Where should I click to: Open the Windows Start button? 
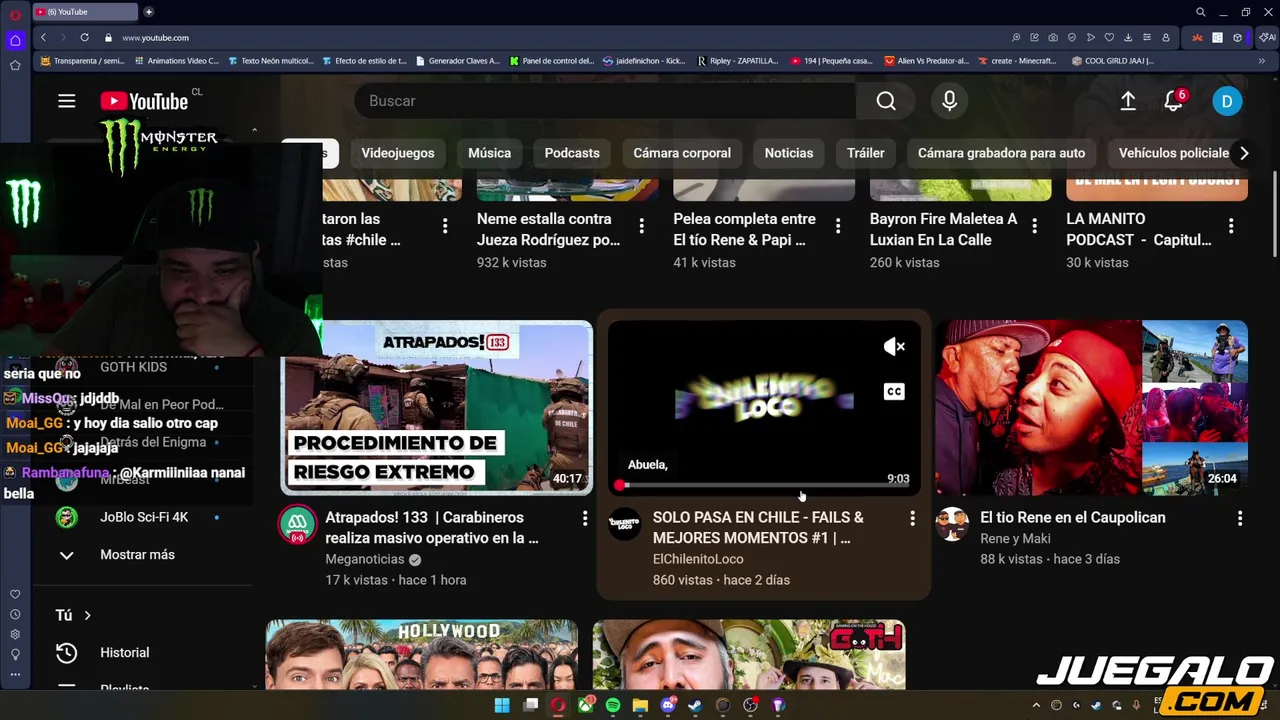pos(502,705)
